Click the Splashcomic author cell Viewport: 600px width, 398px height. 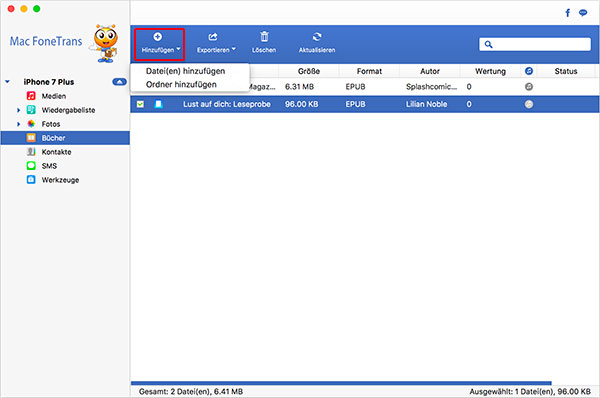tap(431, 87)
